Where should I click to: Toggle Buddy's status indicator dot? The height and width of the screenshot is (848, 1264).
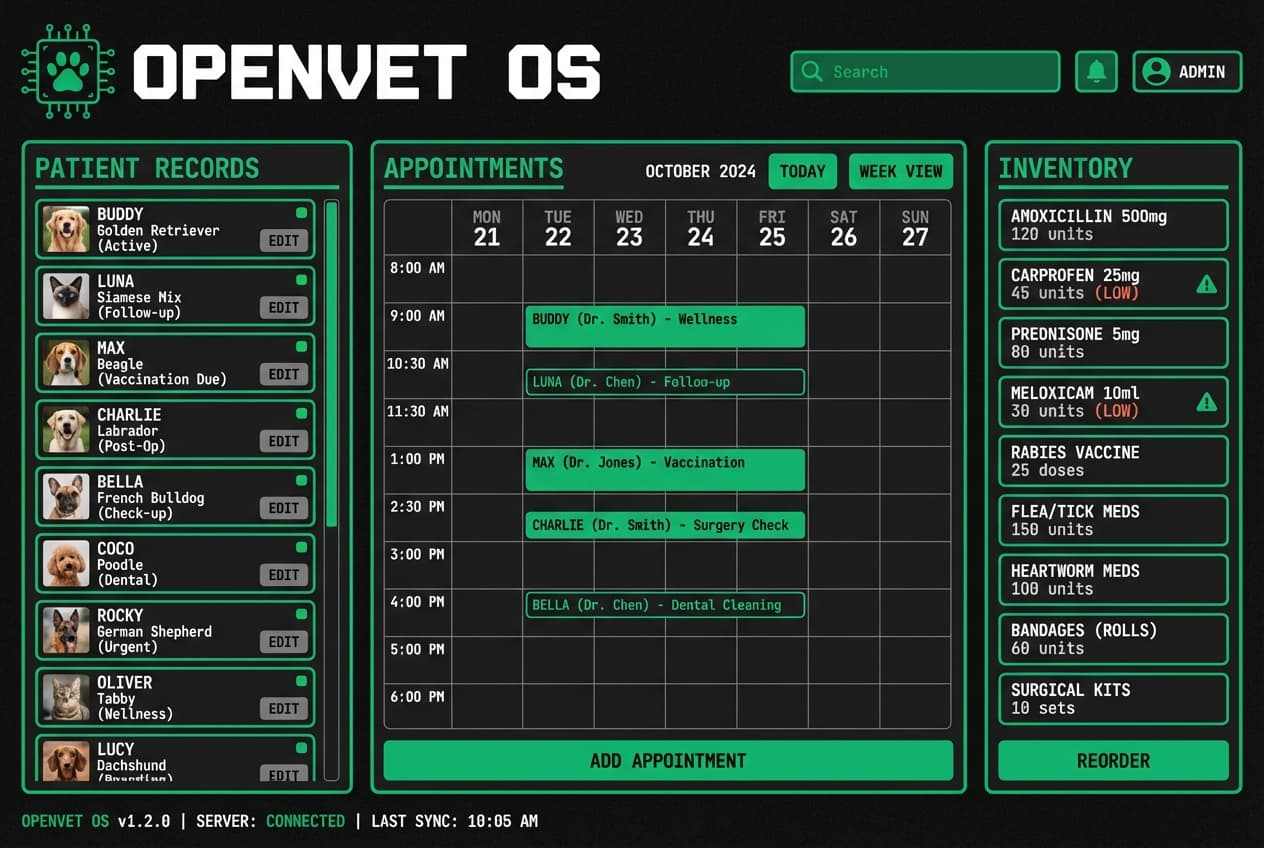301,210
